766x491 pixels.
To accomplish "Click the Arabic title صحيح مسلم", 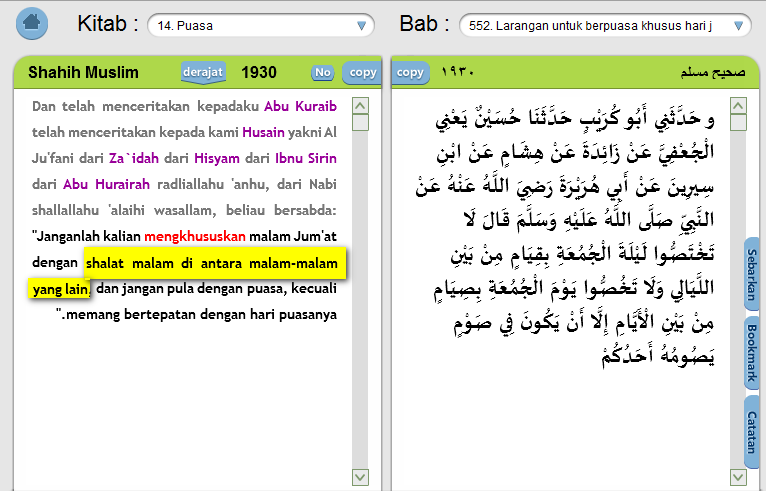I will pyautogui.click(x=713, y=72).
